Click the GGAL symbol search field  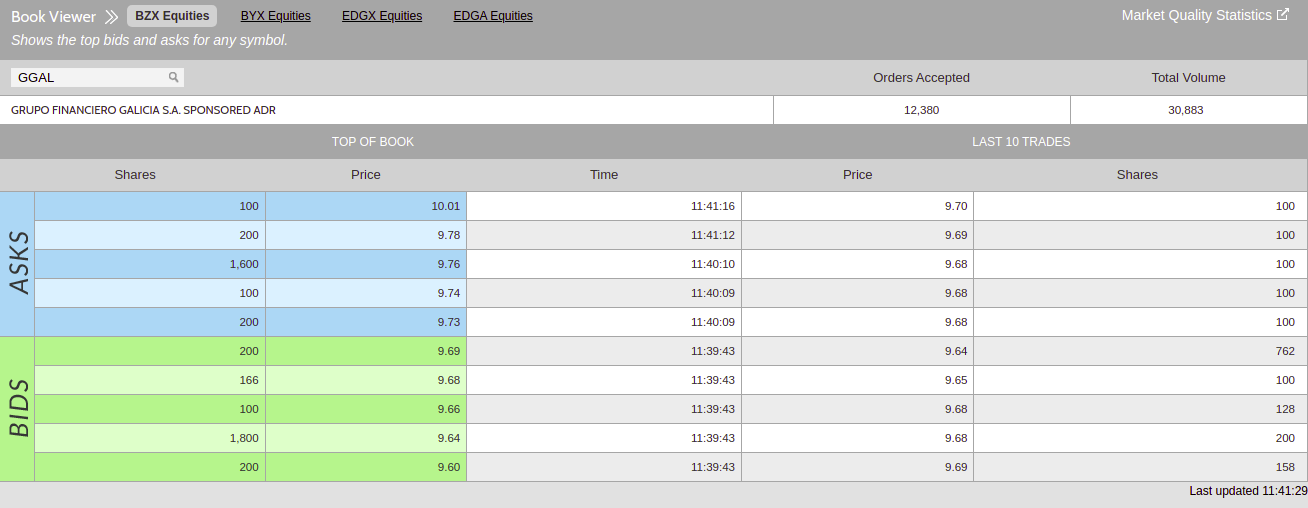90,77
